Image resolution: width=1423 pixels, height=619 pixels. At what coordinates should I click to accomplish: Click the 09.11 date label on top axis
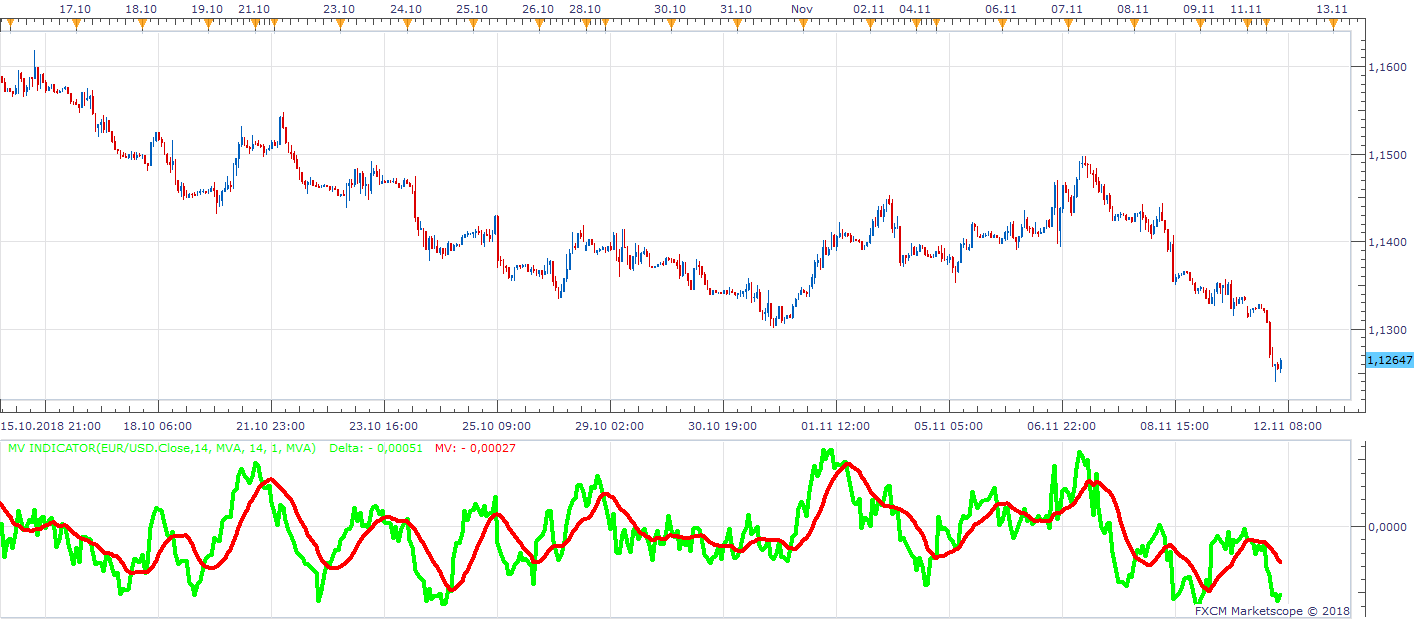1199,8
